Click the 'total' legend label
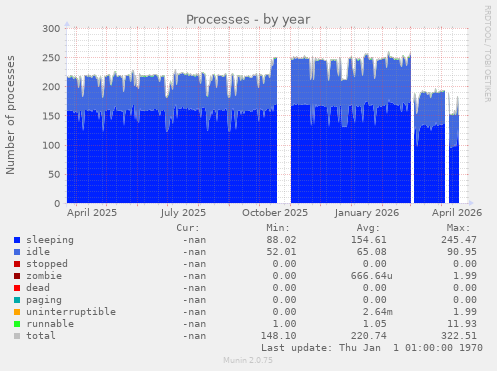The width and height of the screenshot is (497, 371). pos(41,336)
